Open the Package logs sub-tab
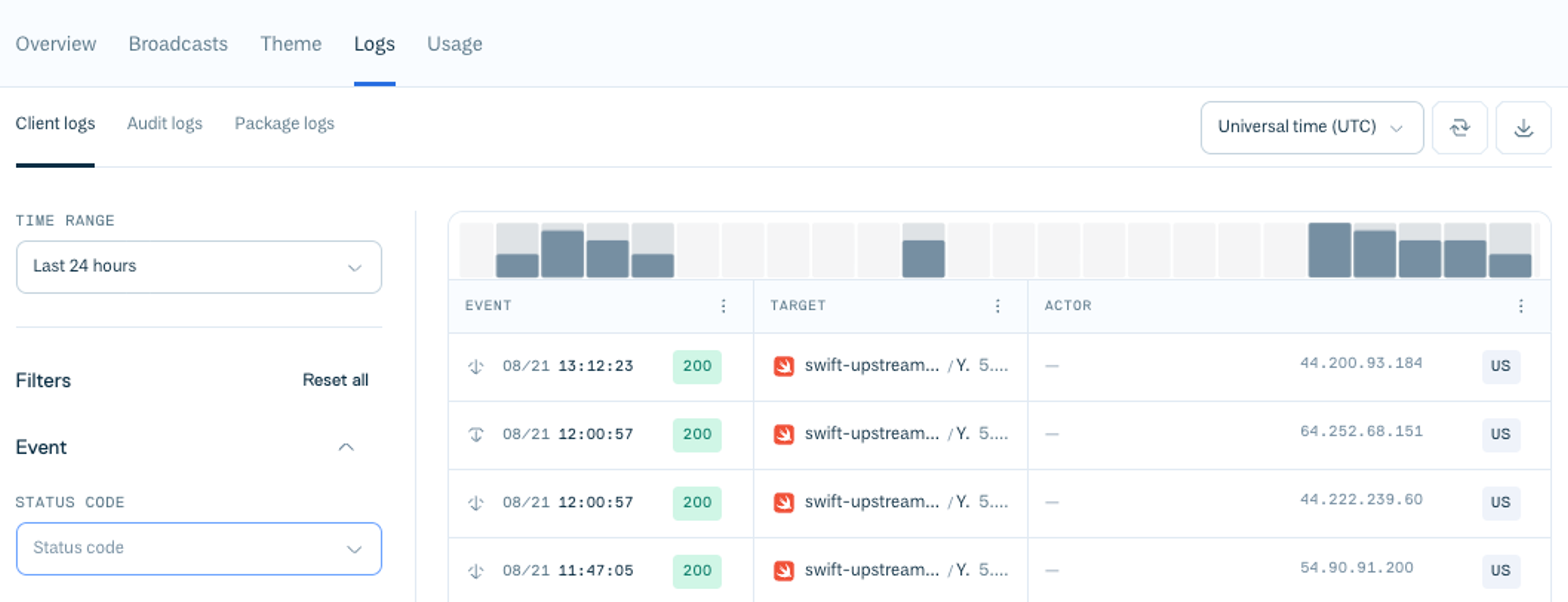 point(284,124)
